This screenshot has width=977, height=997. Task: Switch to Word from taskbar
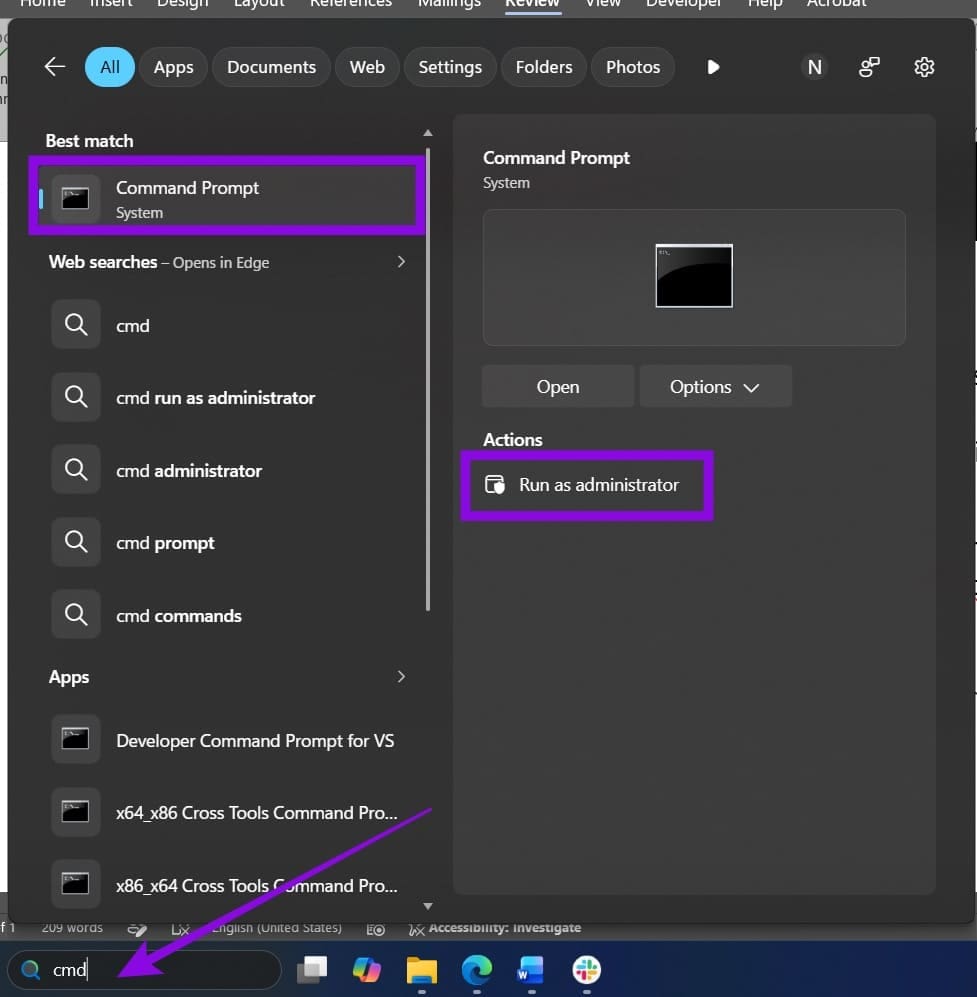coord(531,970)
